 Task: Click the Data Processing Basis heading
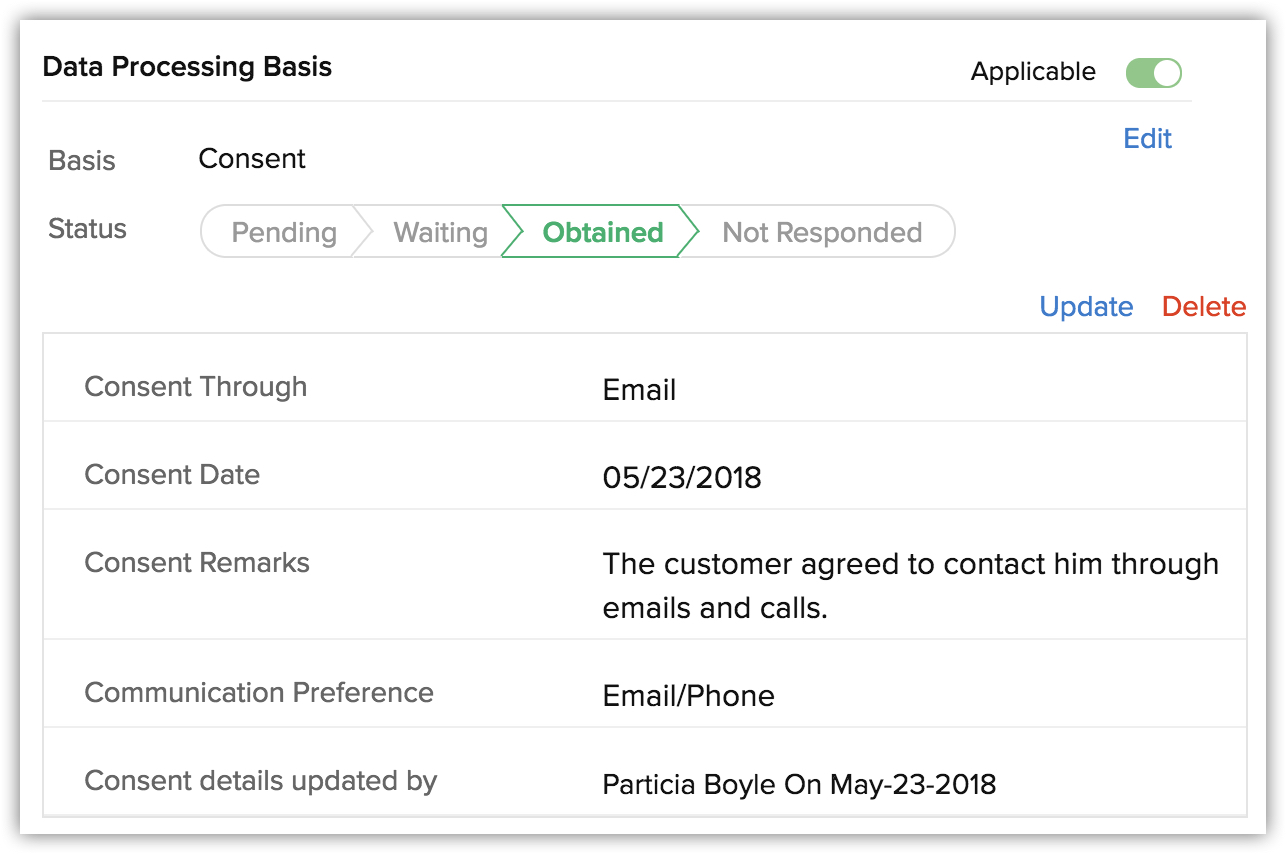187,67
